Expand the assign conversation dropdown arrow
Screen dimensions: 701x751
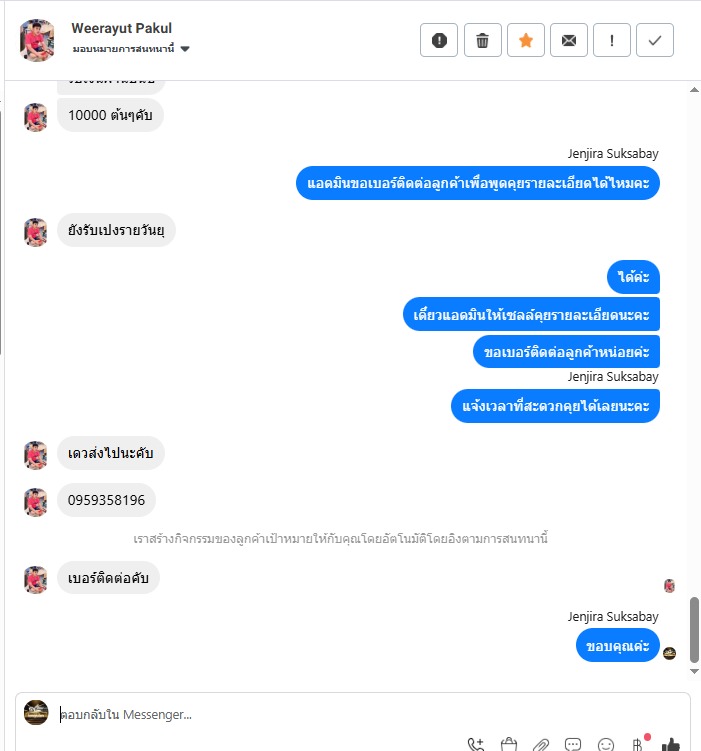tap(185, 49)
